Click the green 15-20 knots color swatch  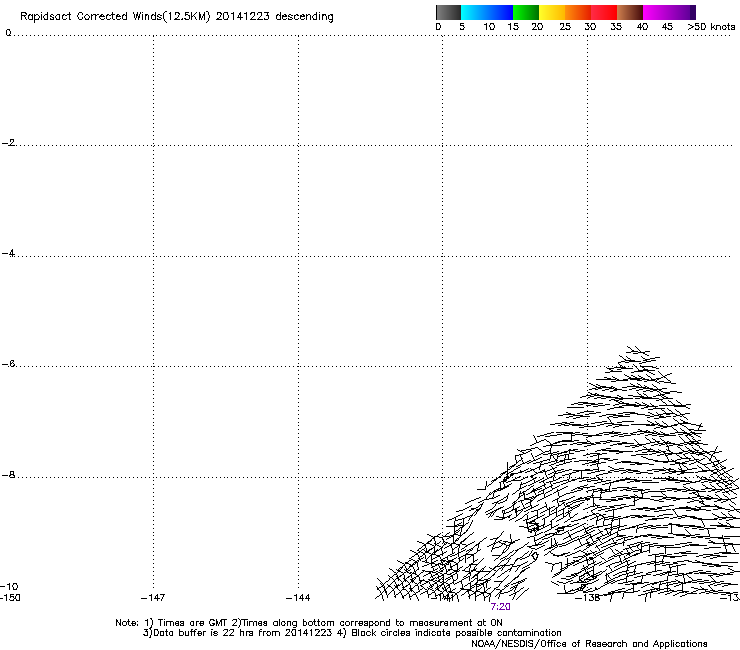526,12
